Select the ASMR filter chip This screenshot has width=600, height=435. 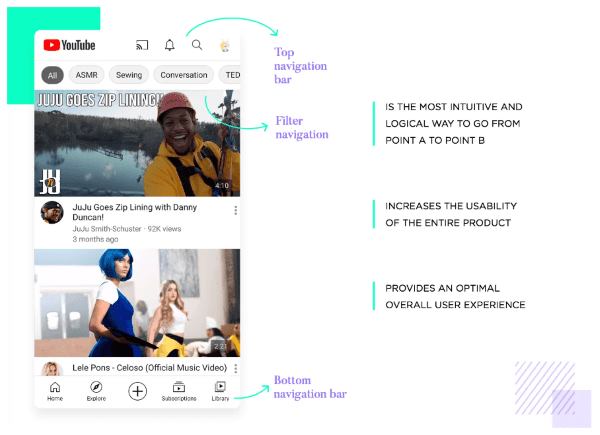[87, 75]
